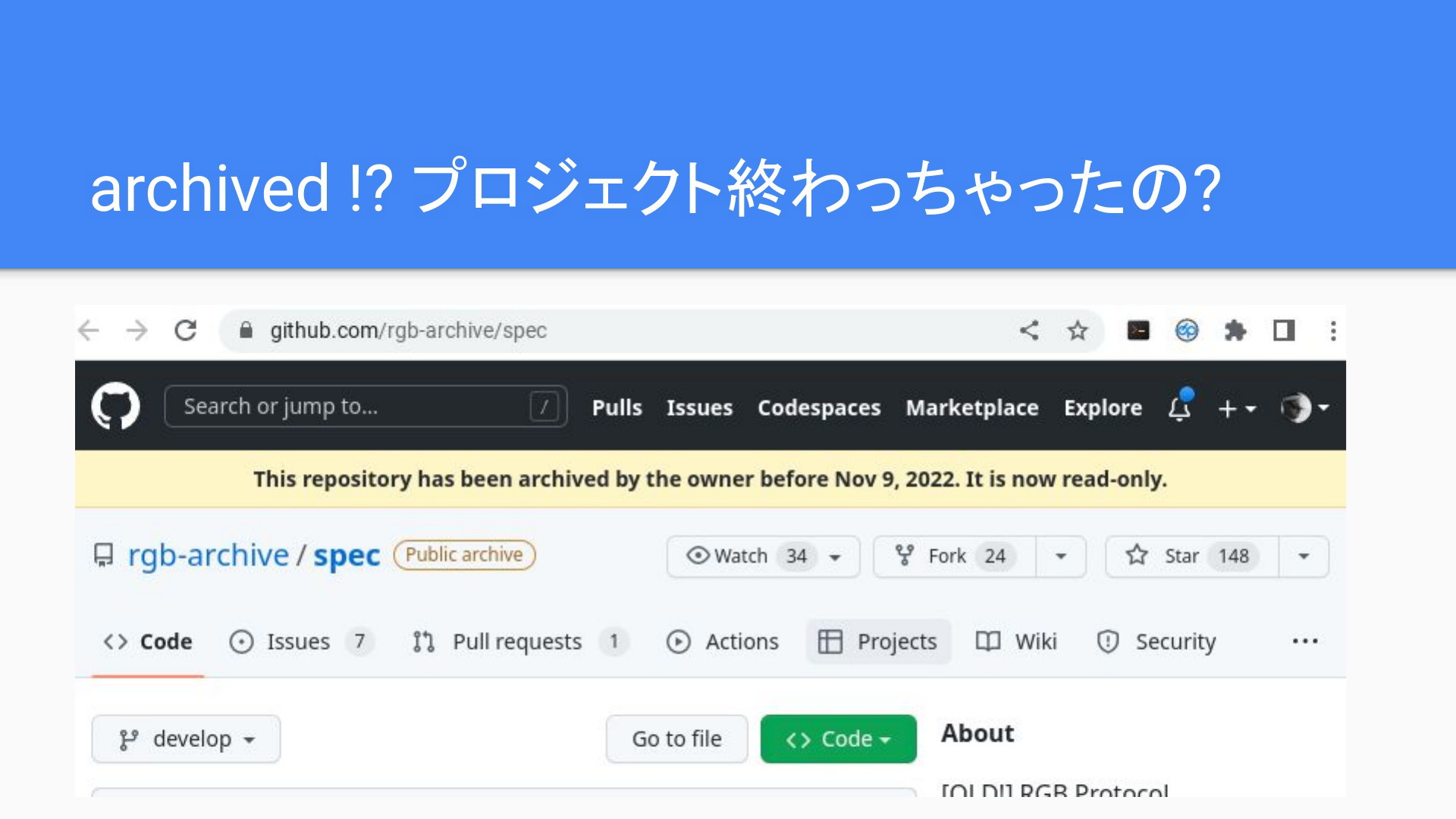Open the blue circular browser extension
The image size is (1456, 819).
pyautogui.click(x=1187, y=331)
